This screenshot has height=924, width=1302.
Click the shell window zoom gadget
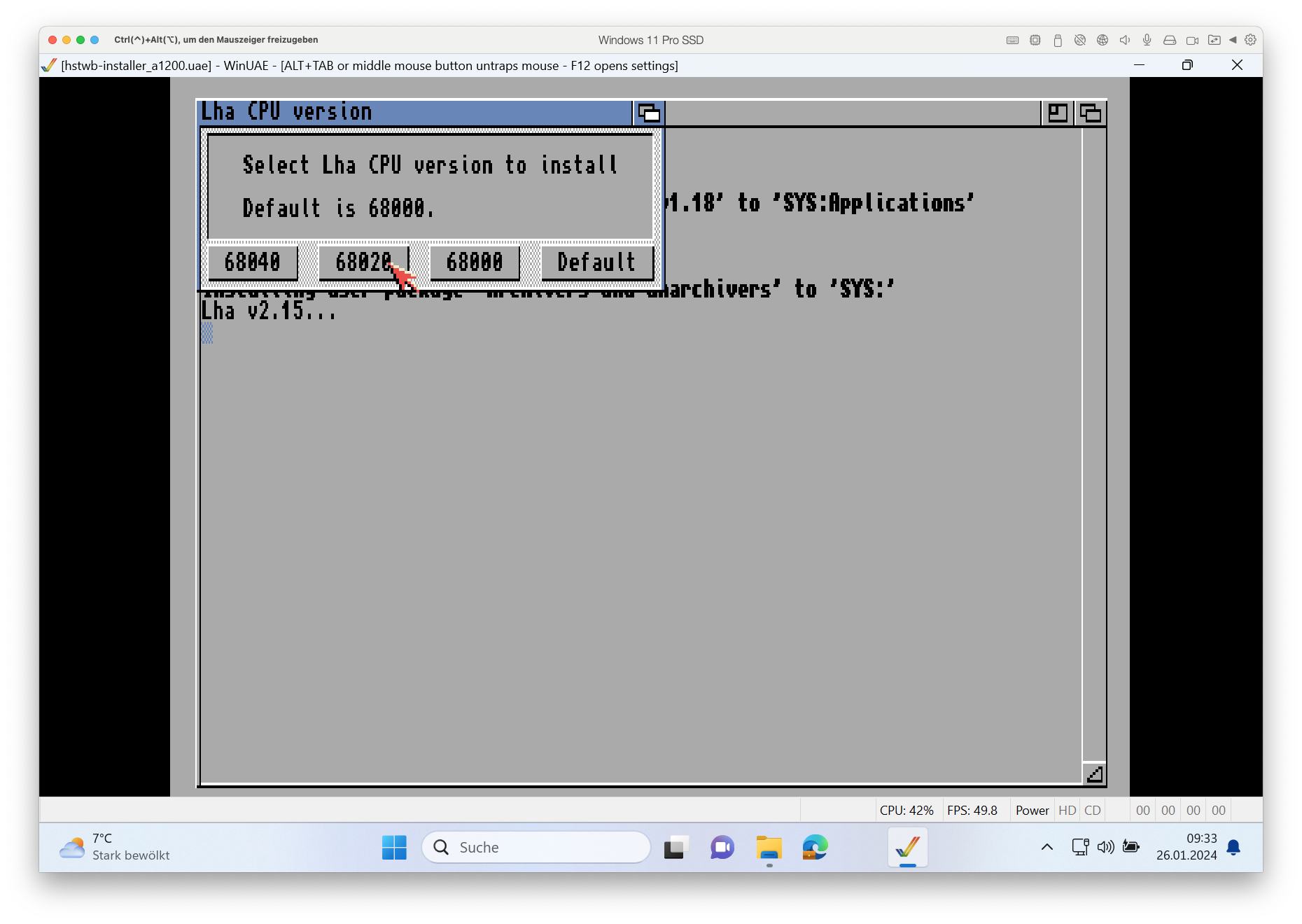pyautogui.click(x=1058, y=113)
